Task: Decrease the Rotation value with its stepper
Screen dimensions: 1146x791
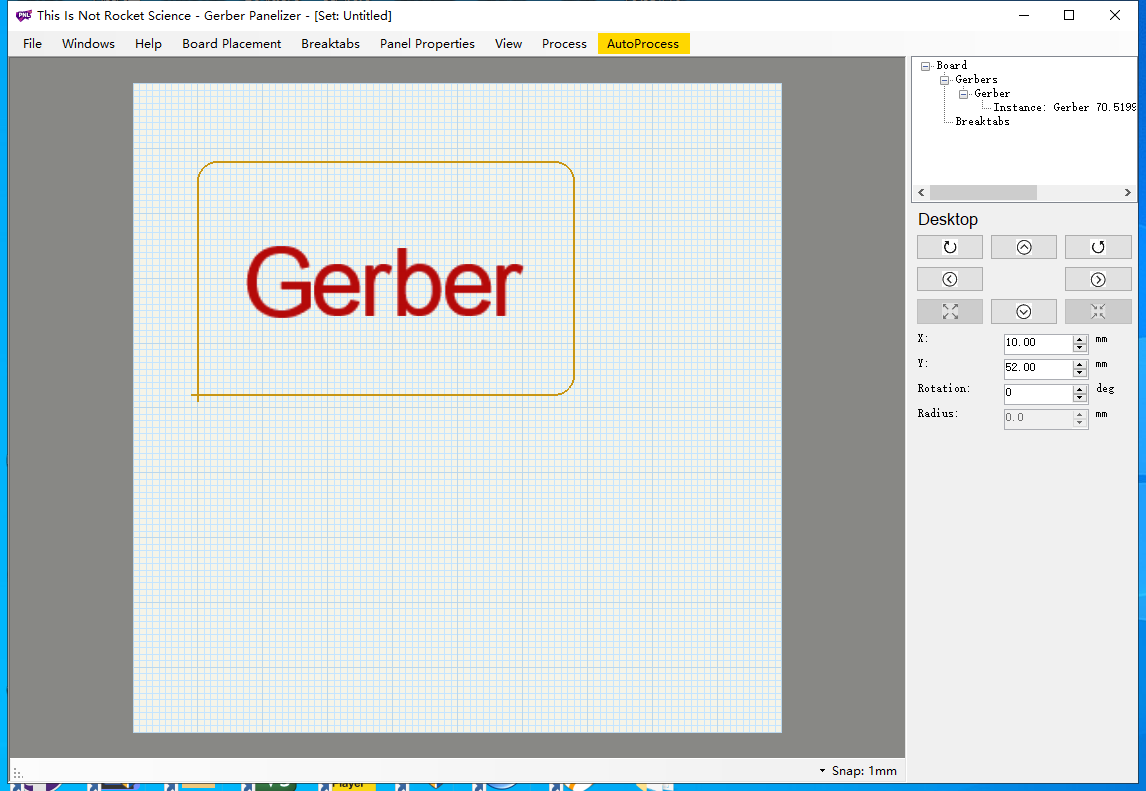Action: coord(1079,397)
